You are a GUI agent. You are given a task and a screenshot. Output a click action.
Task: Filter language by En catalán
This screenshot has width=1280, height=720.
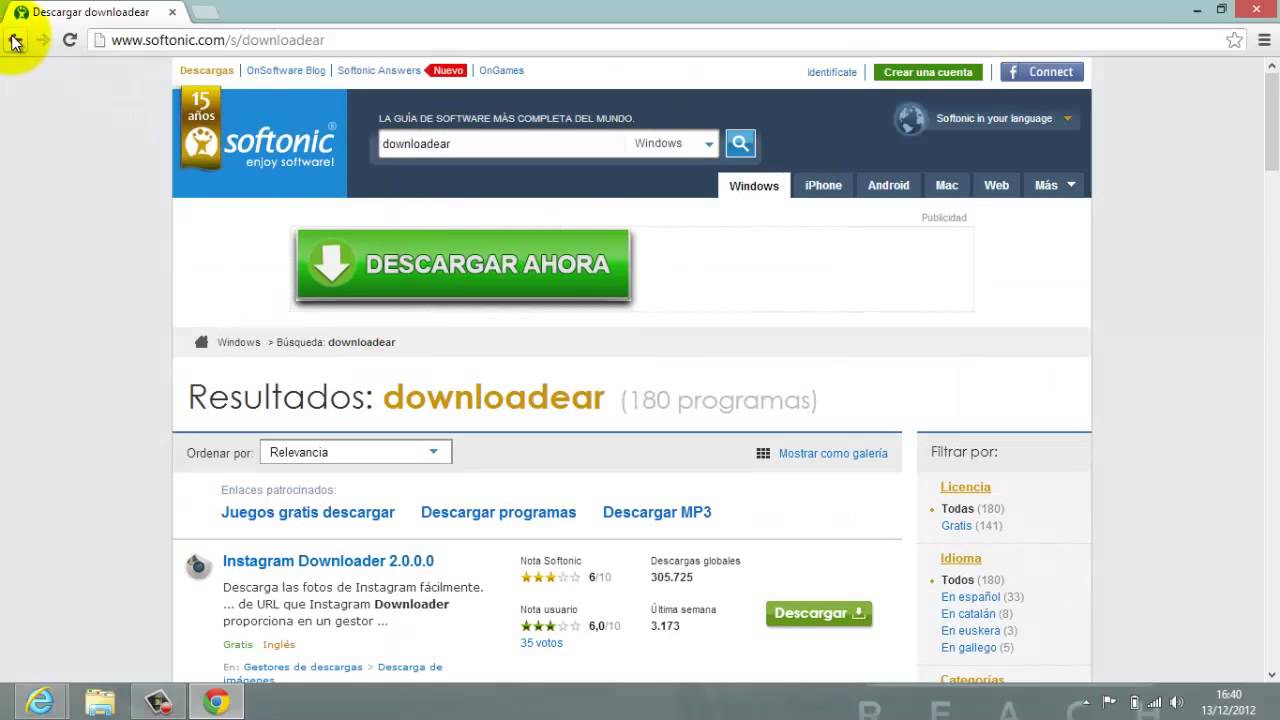pos(968,614)
